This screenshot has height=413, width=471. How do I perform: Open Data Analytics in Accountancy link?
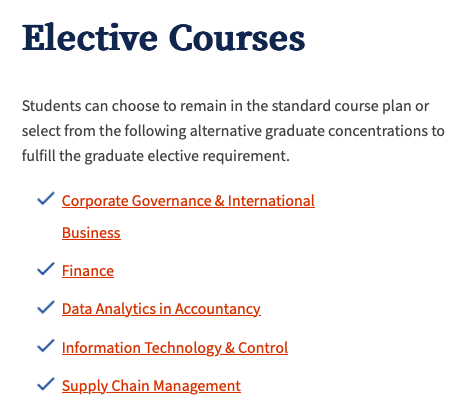[x=161, y=309]
